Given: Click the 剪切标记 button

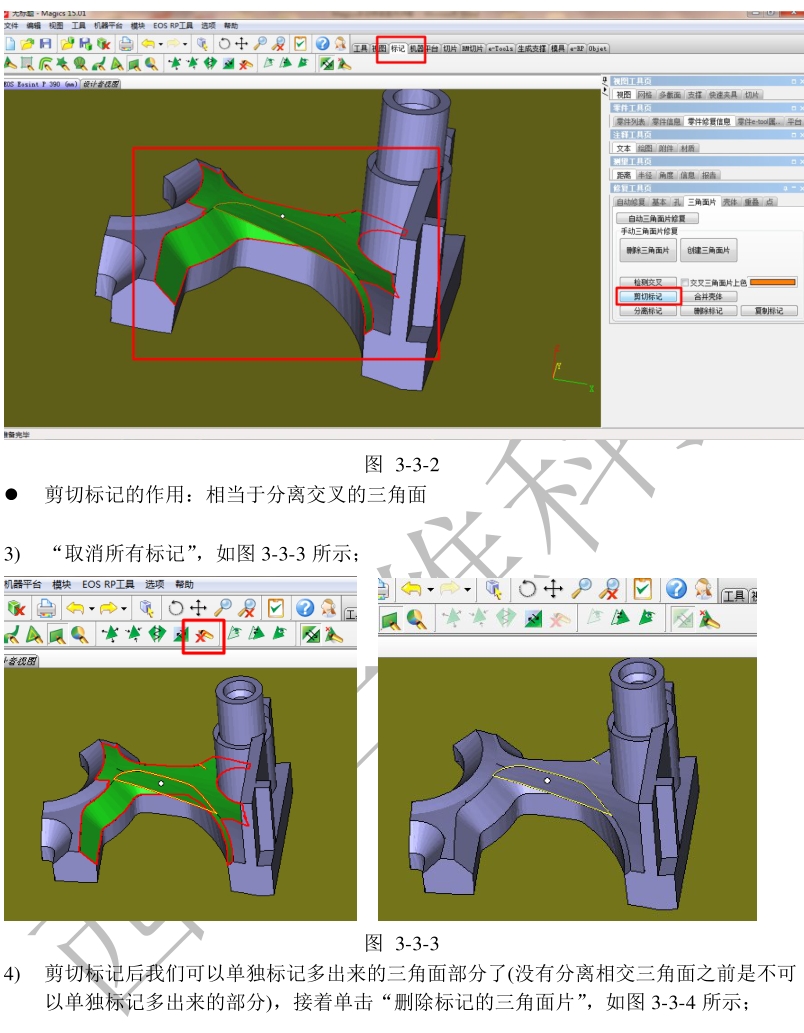Looking at the screenshot, I should tap(647, 297).
